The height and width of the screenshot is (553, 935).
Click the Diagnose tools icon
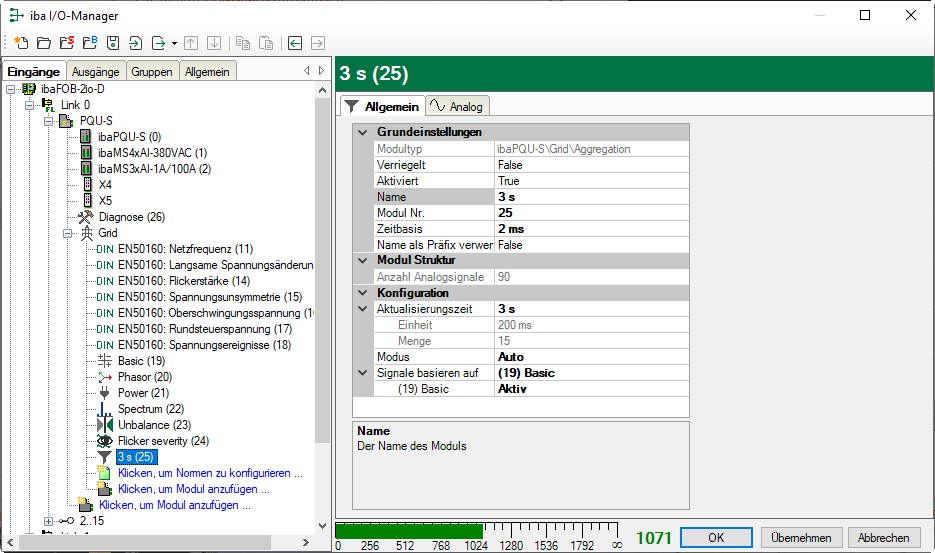(x=86, y=217)
